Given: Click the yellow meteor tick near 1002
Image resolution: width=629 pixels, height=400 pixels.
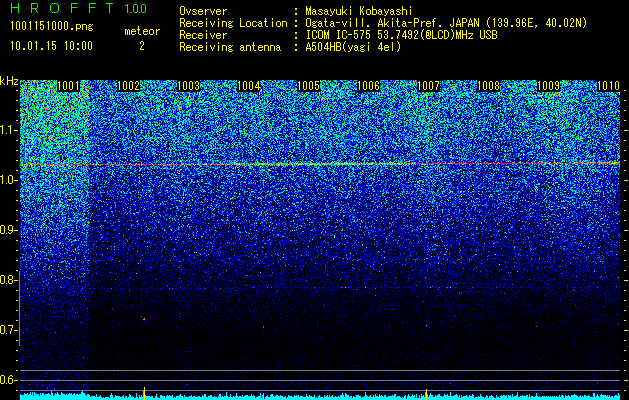Looking at the screenshot, I should 144,393.
